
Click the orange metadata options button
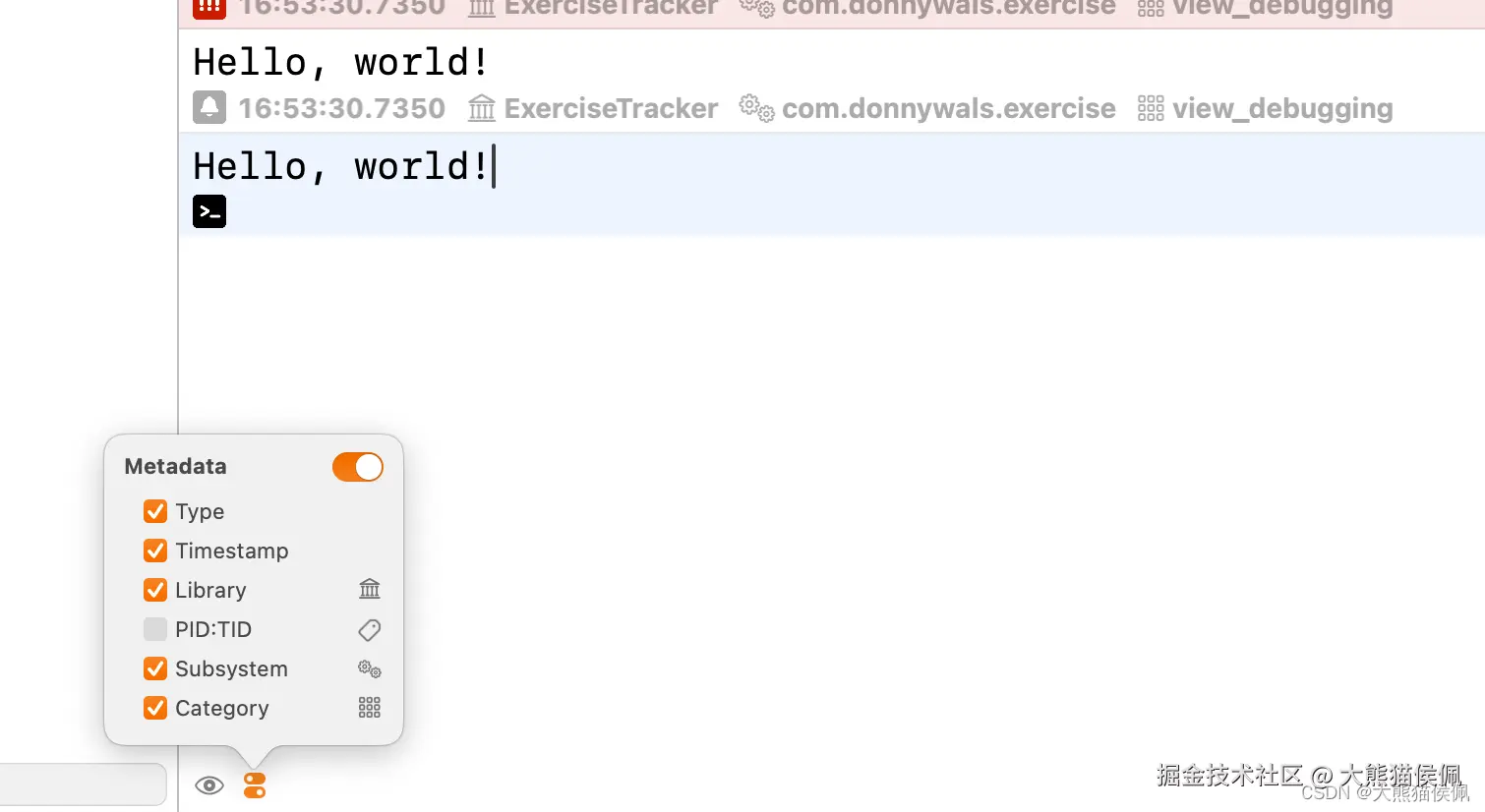click(x=255, y=785)
